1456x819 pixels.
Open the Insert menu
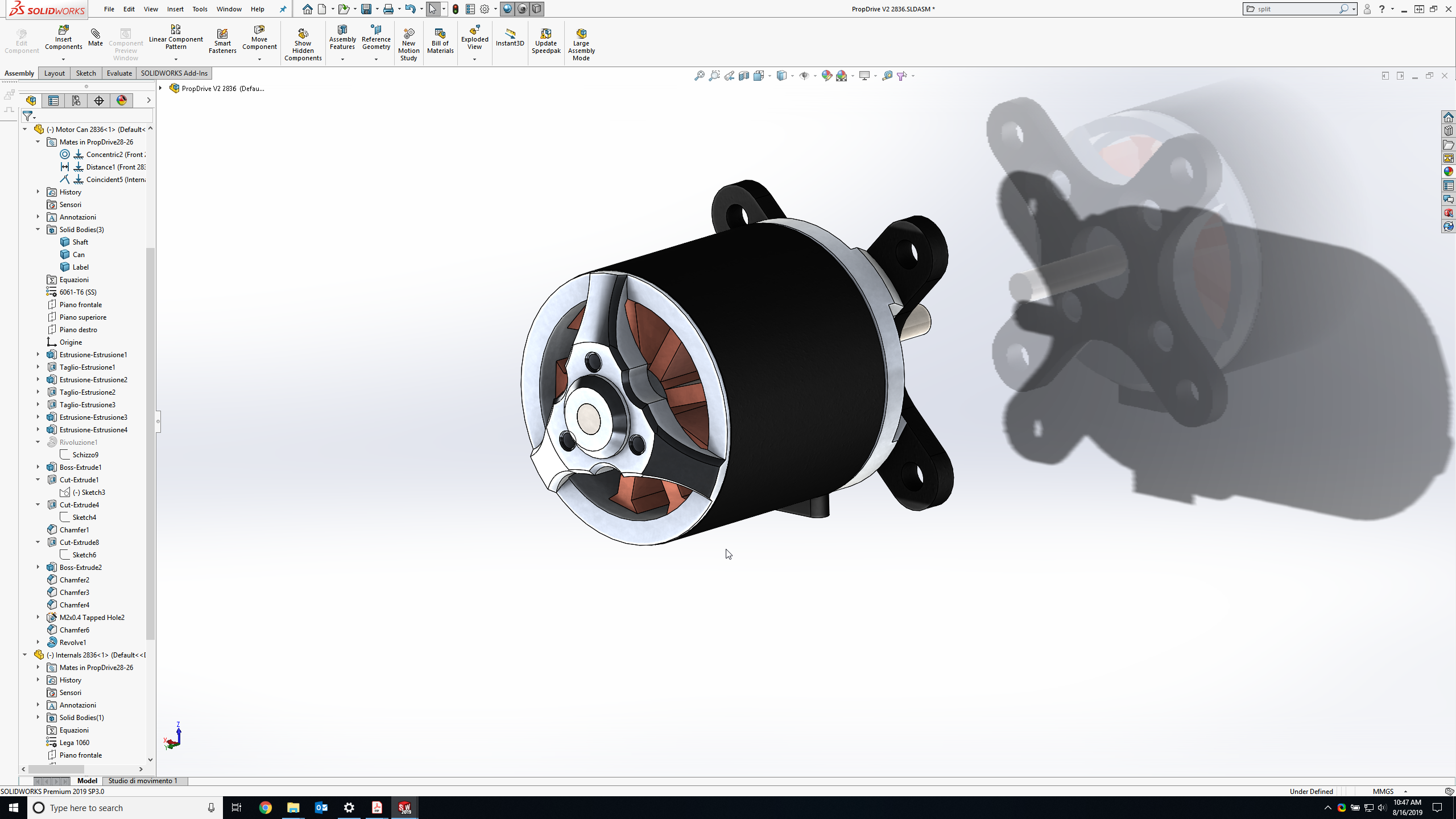(175, 9)
